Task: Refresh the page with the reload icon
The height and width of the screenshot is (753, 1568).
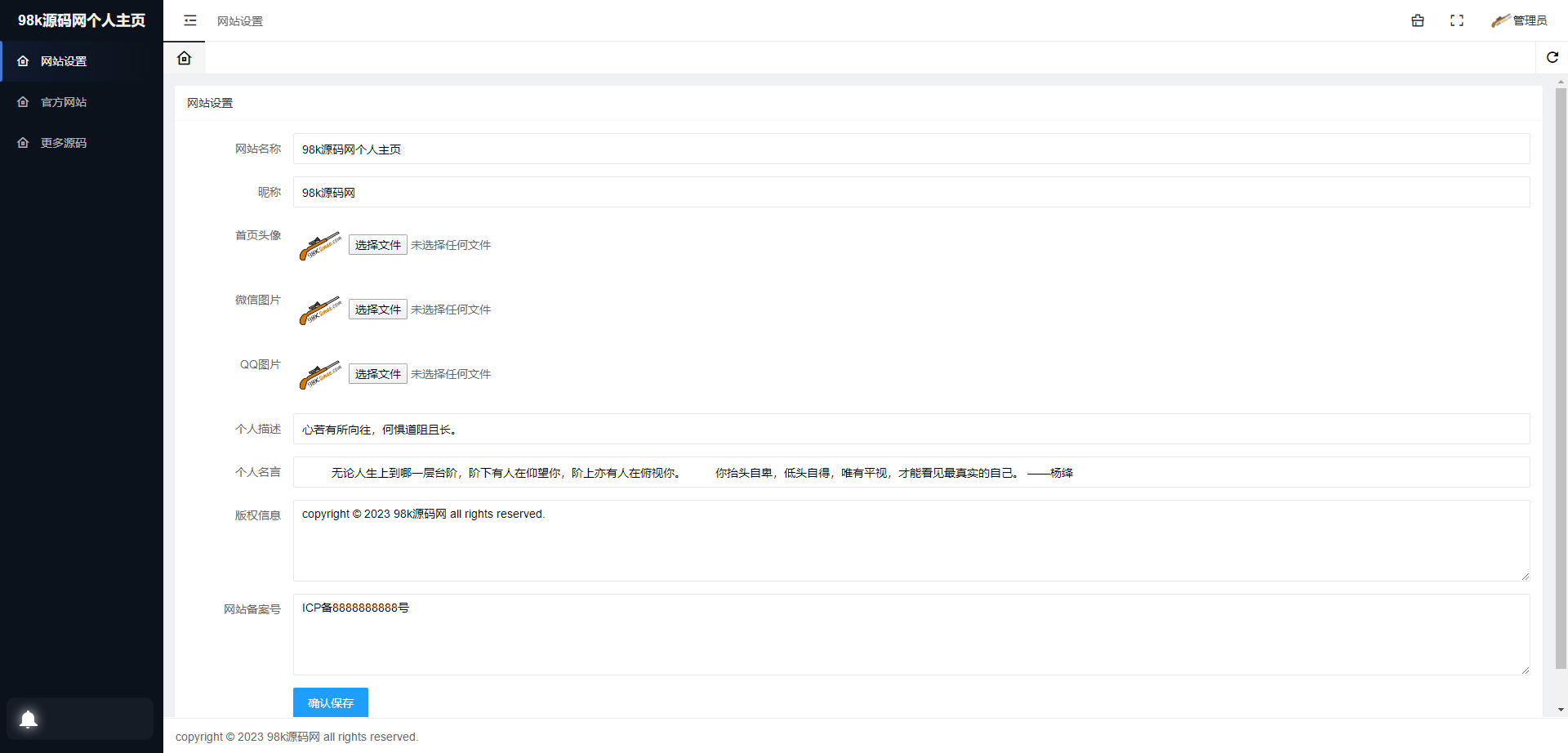Action: [1552, 57]
